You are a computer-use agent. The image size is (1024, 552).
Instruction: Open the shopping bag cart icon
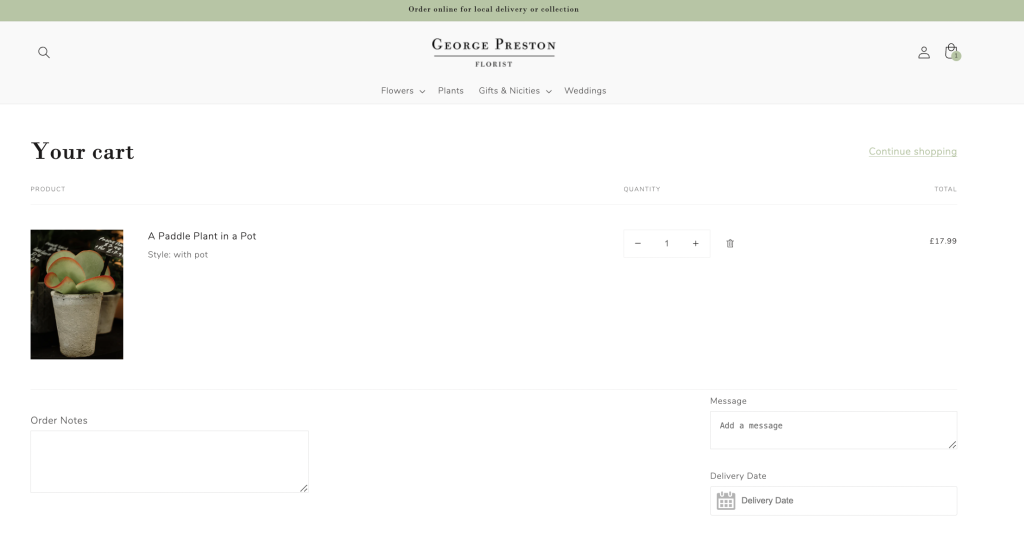tap(952, 52)
